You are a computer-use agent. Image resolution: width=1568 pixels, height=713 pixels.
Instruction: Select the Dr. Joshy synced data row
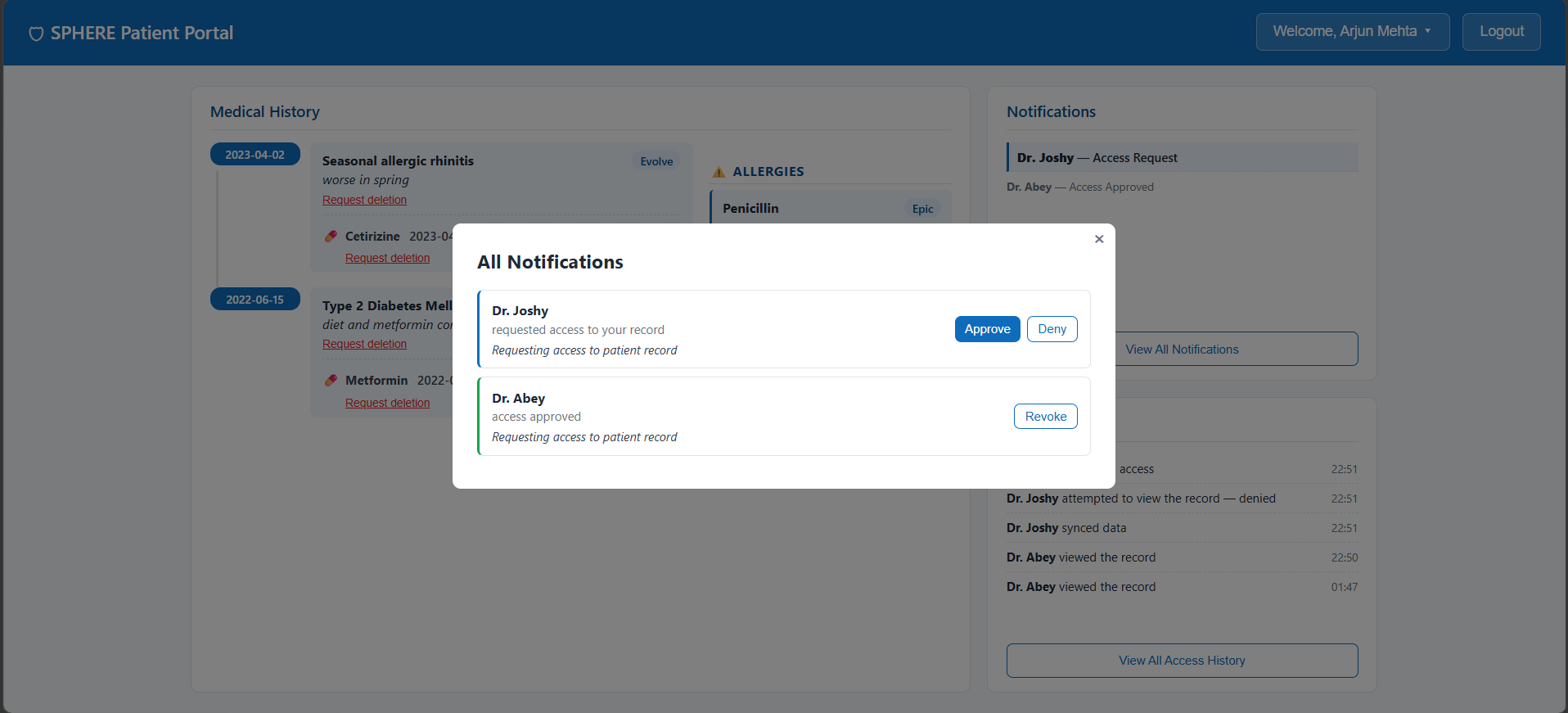click(x=1182, y=528)
